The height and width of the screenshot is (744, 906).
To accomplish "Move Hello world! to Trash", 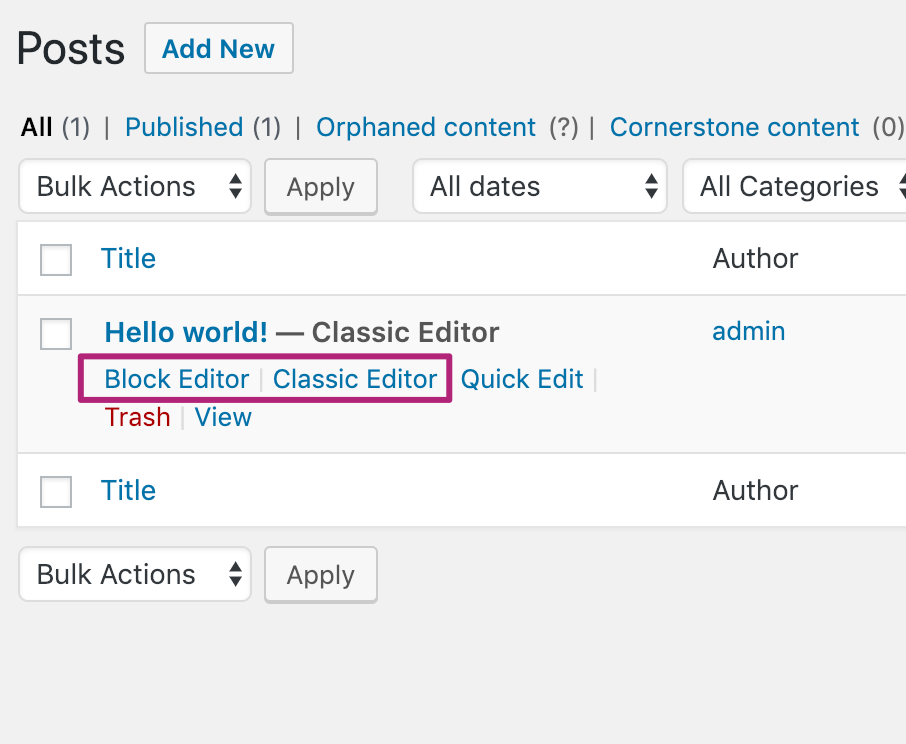I will 138,417.
